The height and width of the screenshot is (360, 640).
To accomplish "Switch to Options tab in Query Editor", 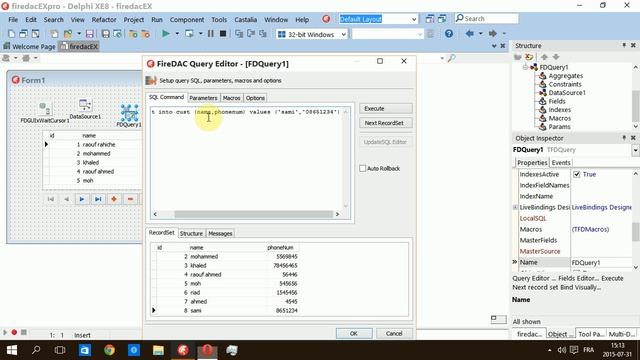I will tap(255, 98).
